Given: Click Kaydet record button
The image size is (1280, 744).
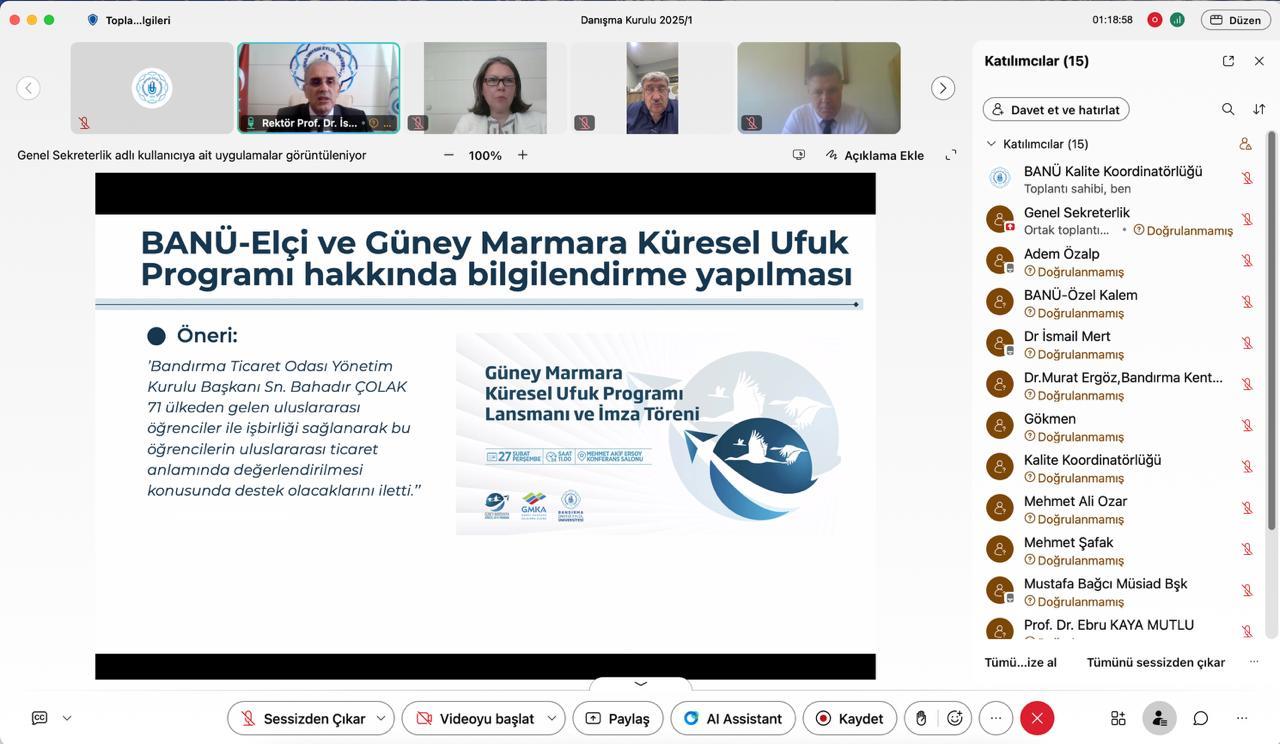Looking at the screenshot, I should (x=849, y=718).
